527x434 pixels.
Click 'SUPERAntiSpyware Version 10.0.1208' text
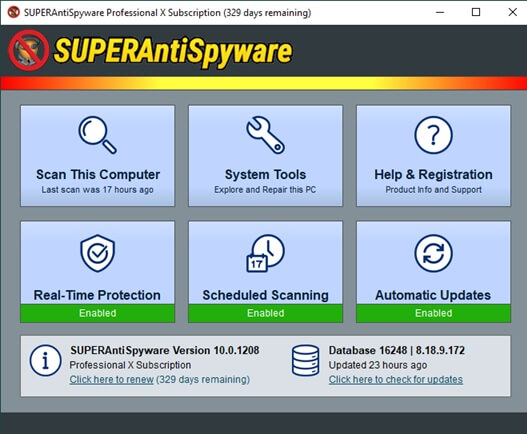pyautogui.click(x=165, y=350)
